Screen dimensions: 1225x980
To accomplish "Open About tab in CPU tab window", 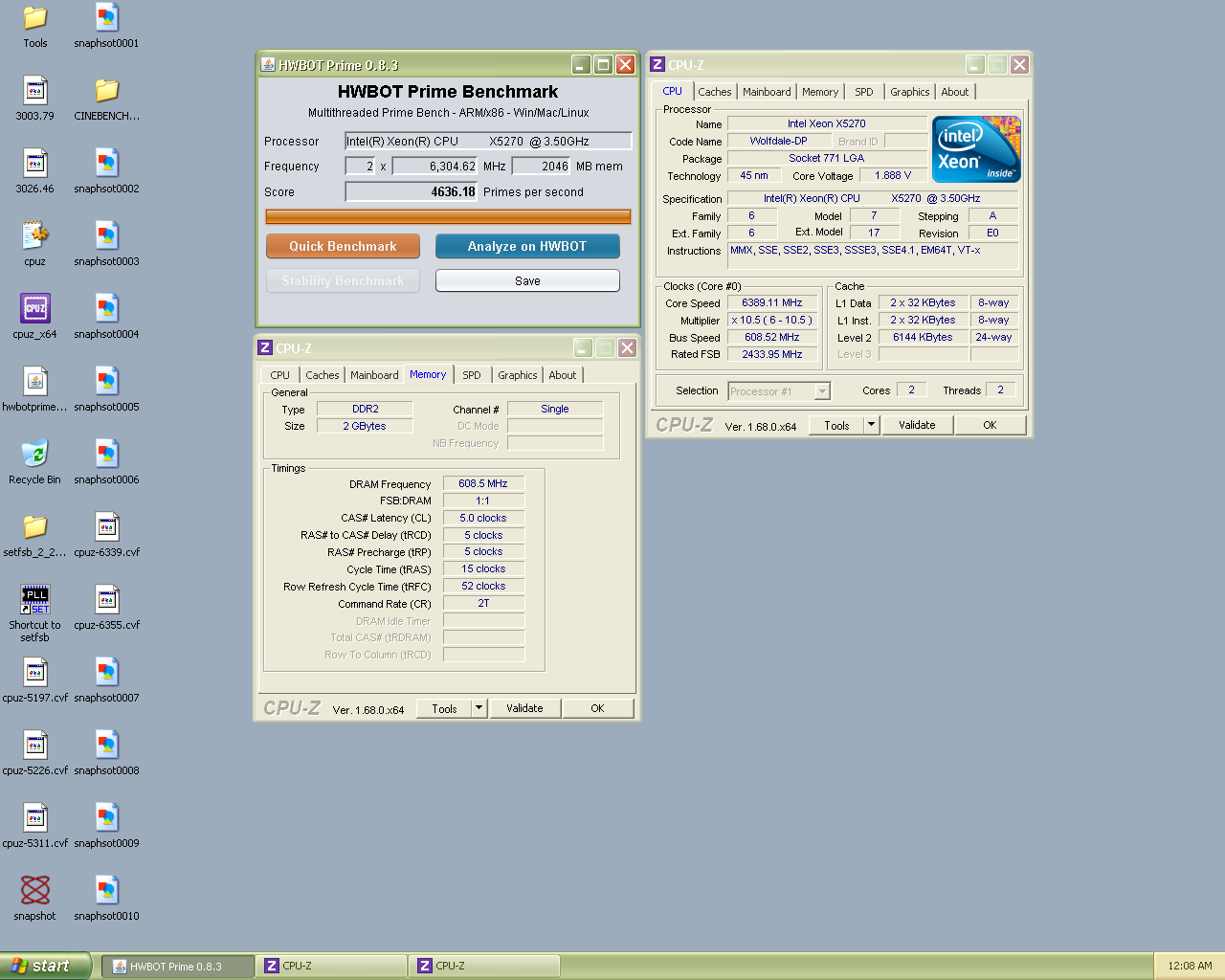I will [955, 92].
